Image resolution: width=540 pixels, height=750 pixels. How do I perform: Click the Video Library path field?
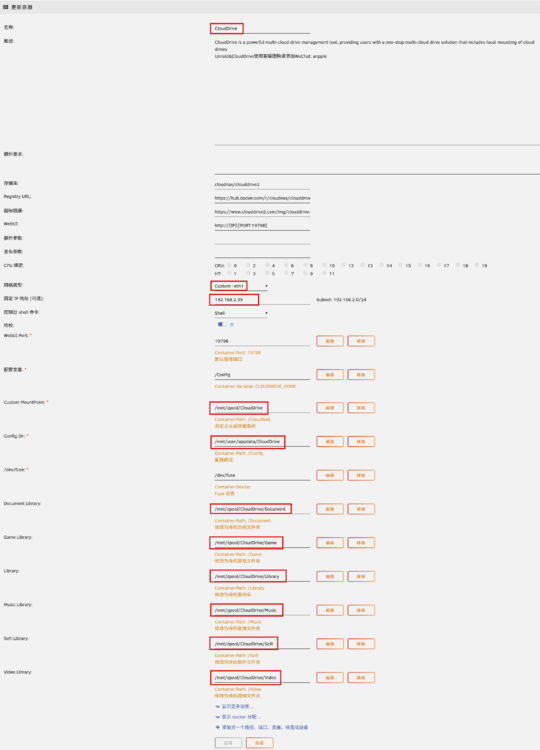262,678
